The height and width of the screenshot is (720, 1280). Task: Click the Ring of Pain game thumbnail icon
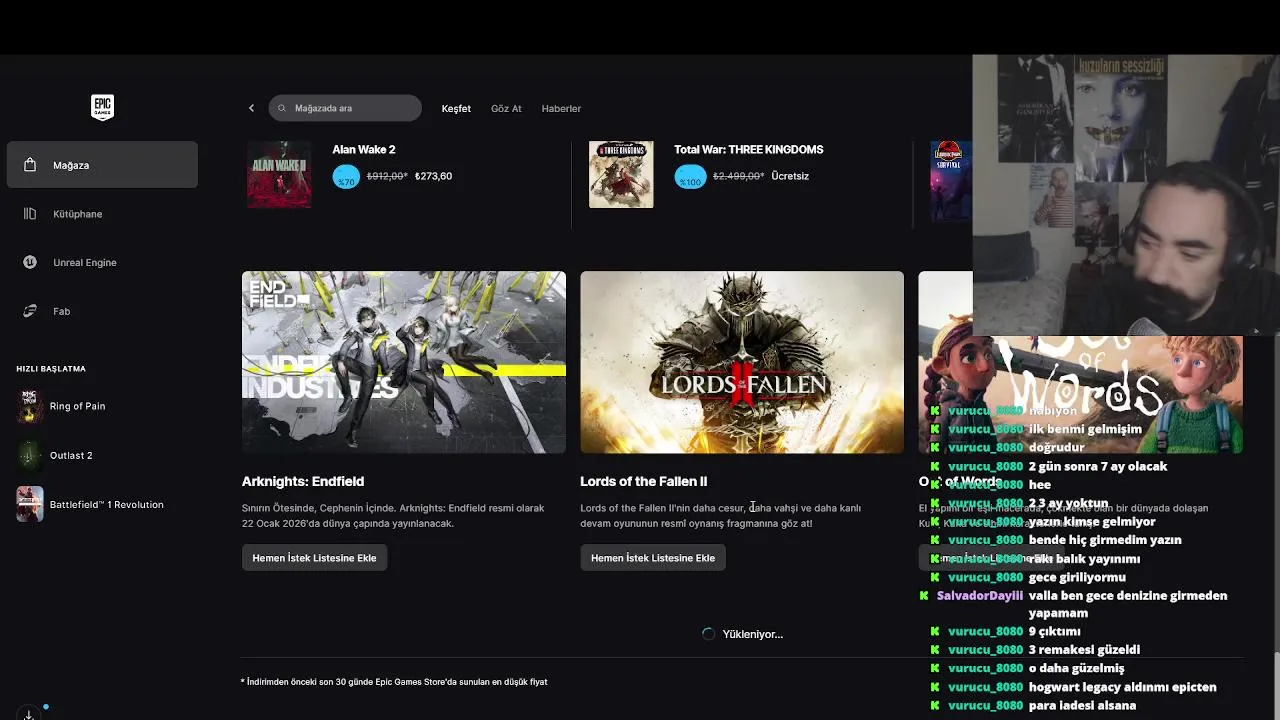coord(30,406)
